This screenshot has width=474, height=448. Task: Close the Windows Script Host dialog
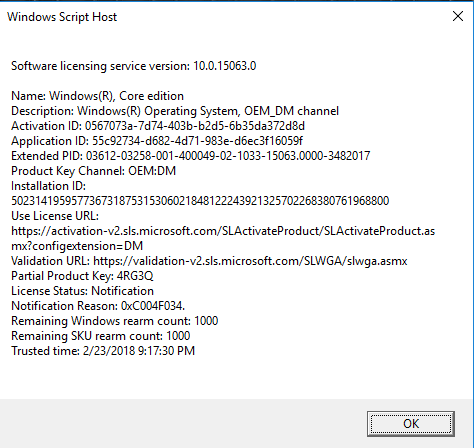pyautogui.click(x=458, y=16)
